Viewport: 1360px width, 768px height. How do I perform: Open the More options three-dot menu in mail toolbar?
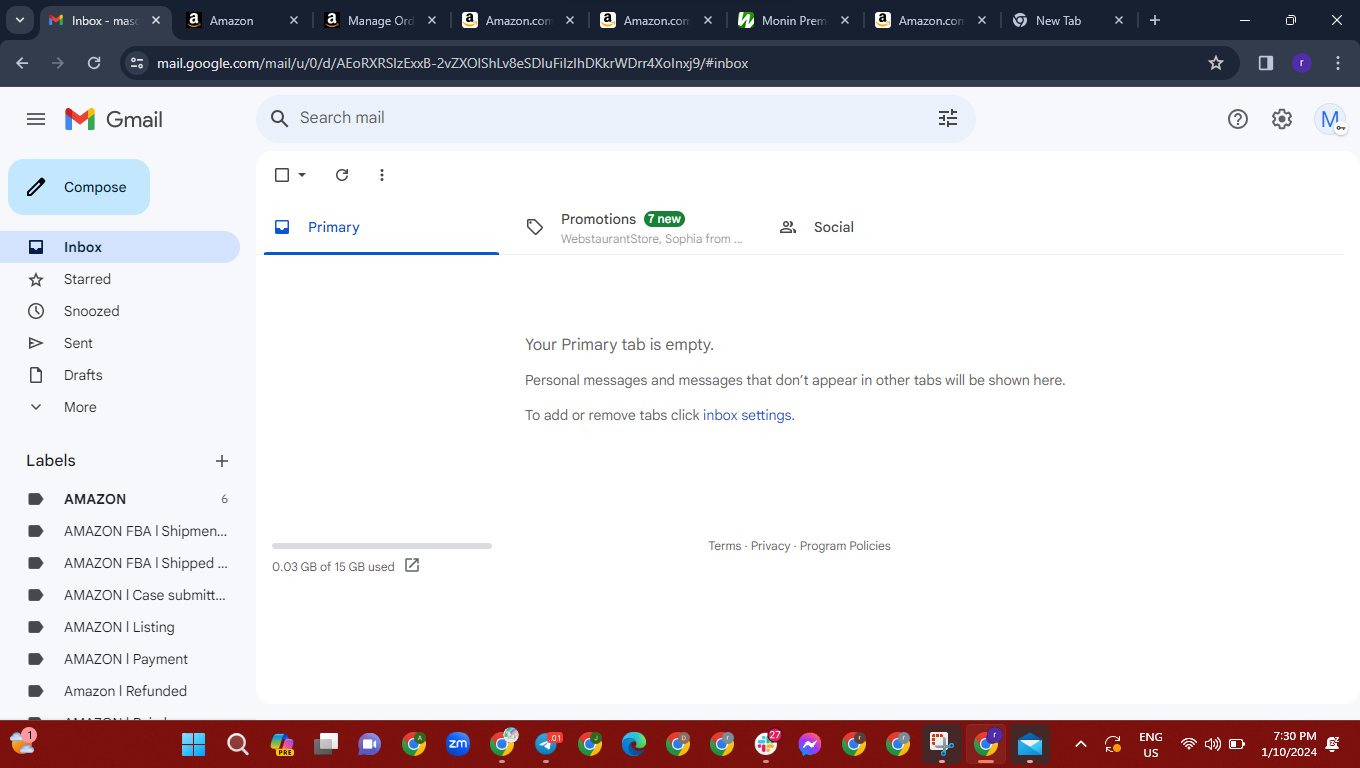[382, 175]
